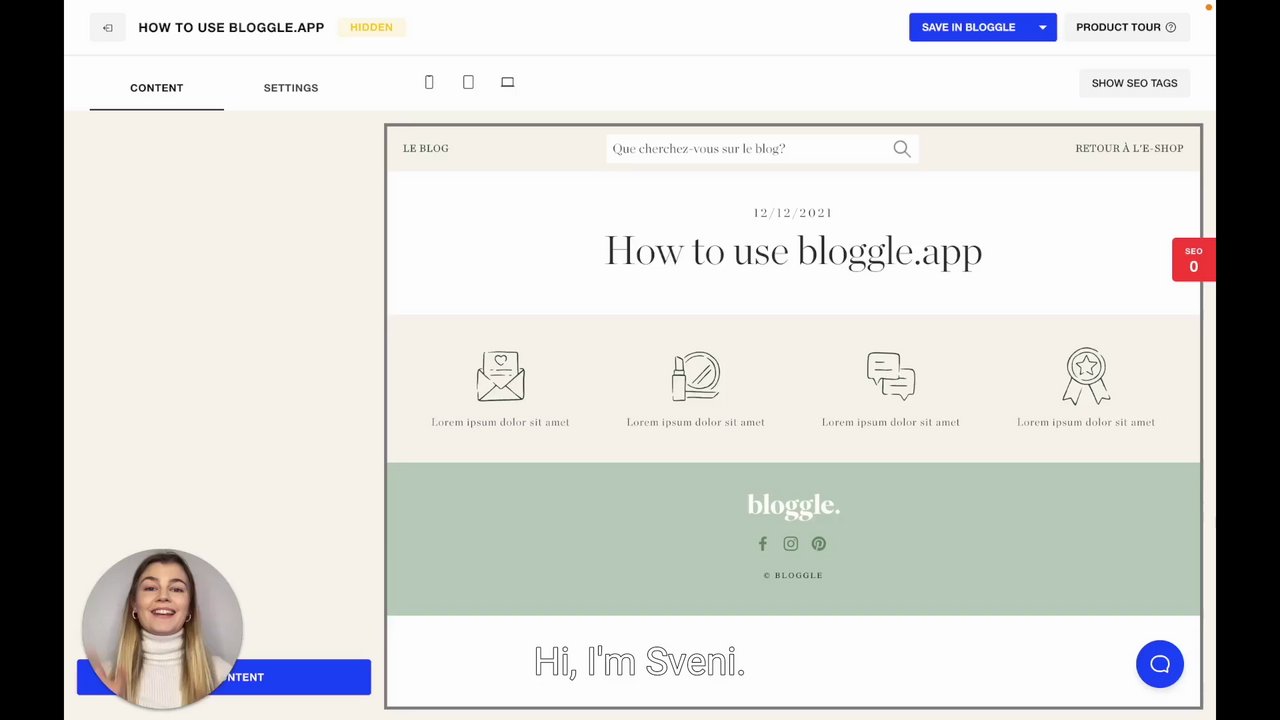
Task: Click the envelope with heart icon
Action: (500, 376)
